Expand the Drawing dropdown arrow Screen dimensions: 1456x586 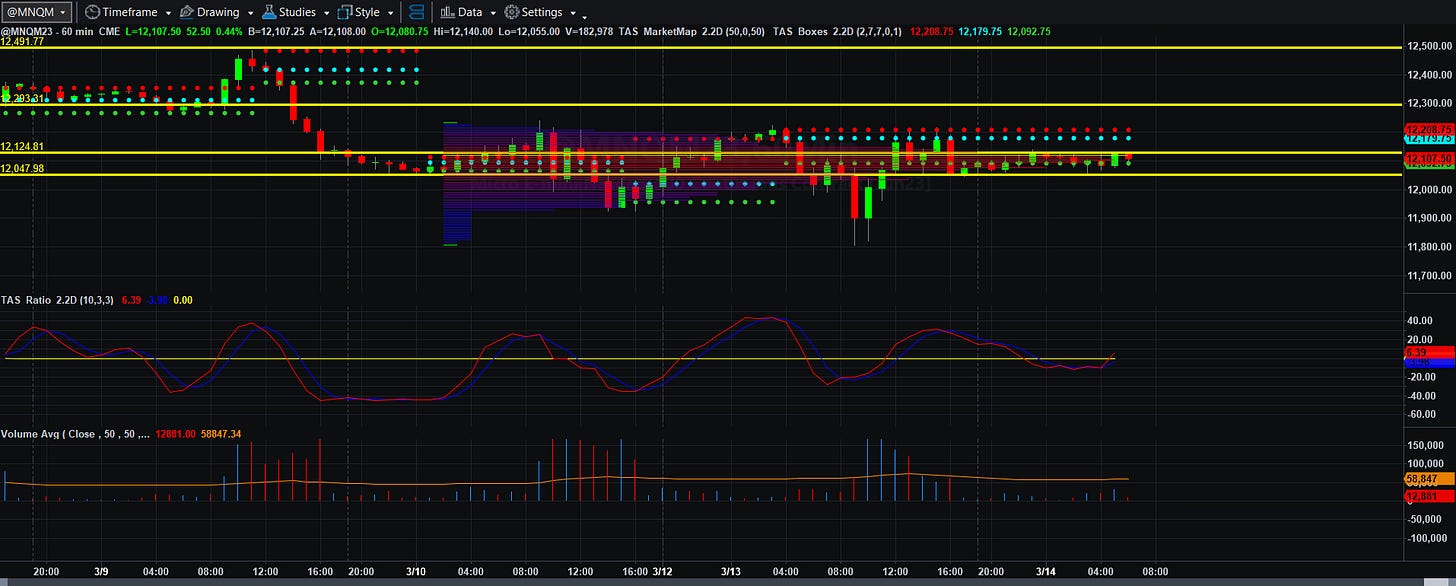(x=250, y=13)
